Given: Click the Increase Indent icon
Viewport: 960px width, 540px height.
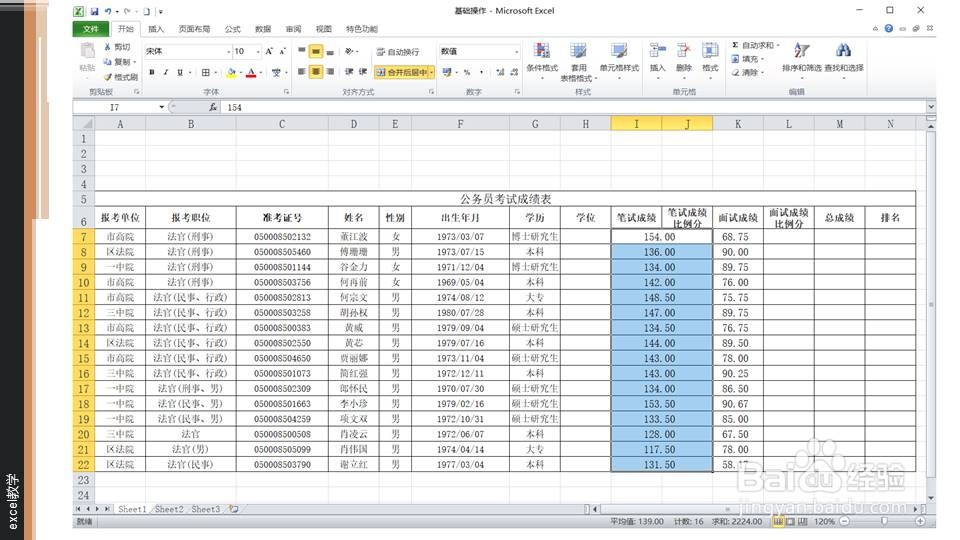Looking at the screenshot, I should coord(363,72).
